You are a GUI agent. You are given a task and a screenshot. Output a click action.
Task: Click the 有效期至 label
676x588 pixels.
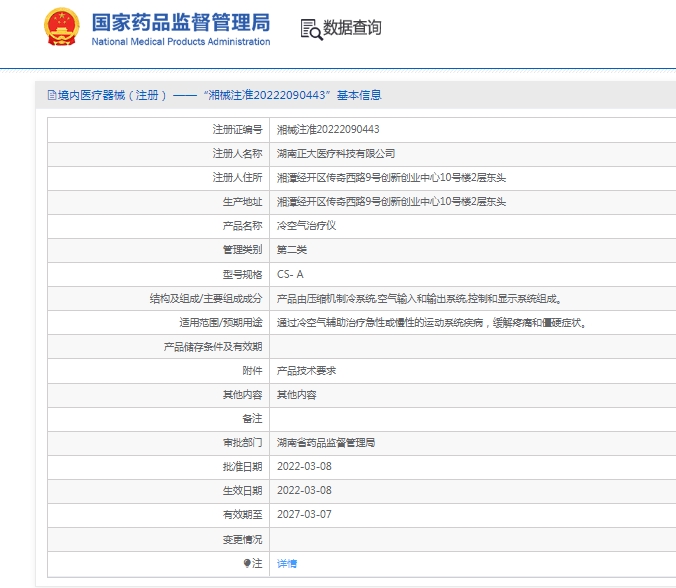coord(242,514)
